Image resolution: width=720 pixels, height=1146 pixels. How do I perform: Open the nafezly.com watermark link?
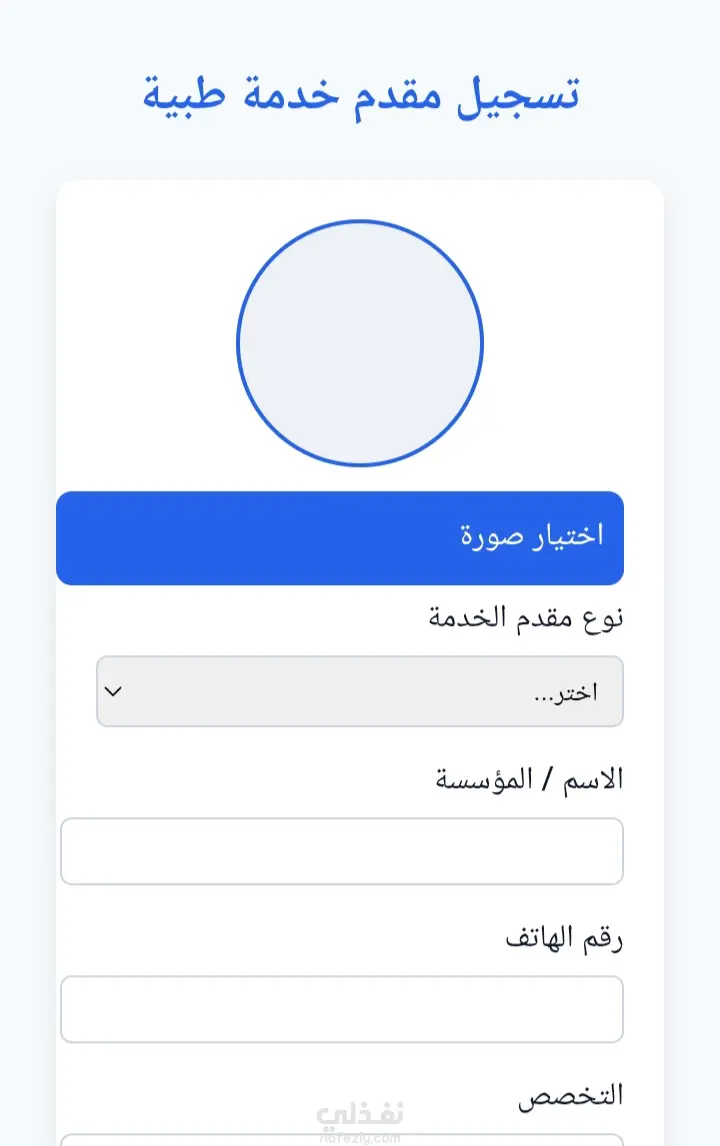360,1135
